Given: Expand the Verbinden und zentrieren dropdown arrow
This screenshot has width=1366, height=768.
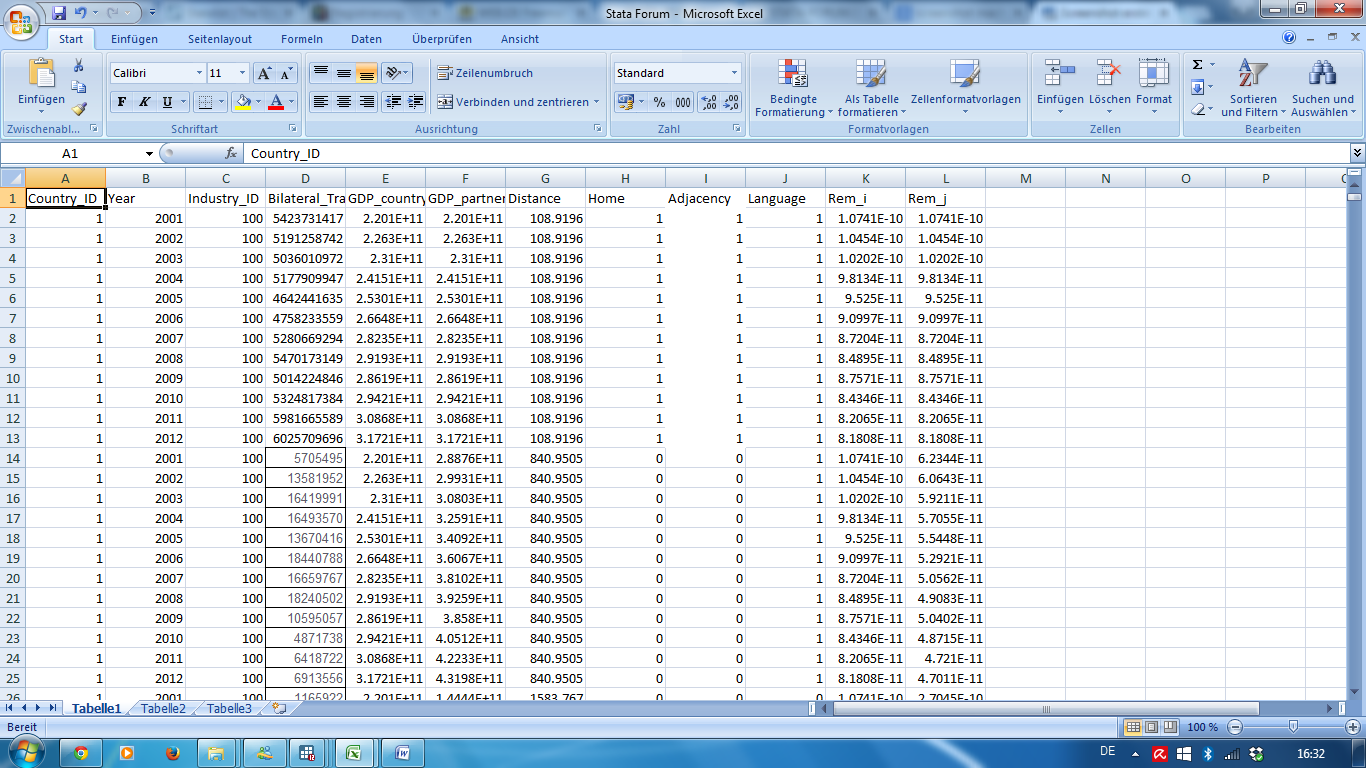Looking at the screenshot, I should pyautogui.click(x=597, y=102).
